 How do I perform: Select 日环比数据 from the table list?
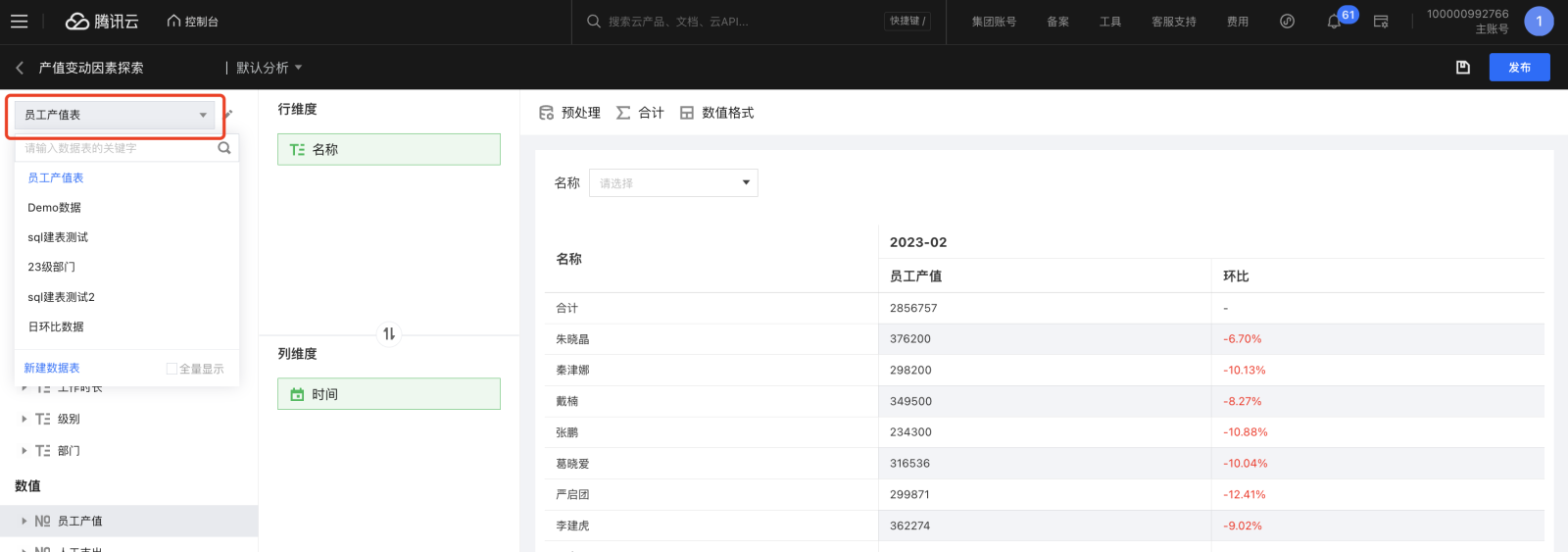pos(56,326)
